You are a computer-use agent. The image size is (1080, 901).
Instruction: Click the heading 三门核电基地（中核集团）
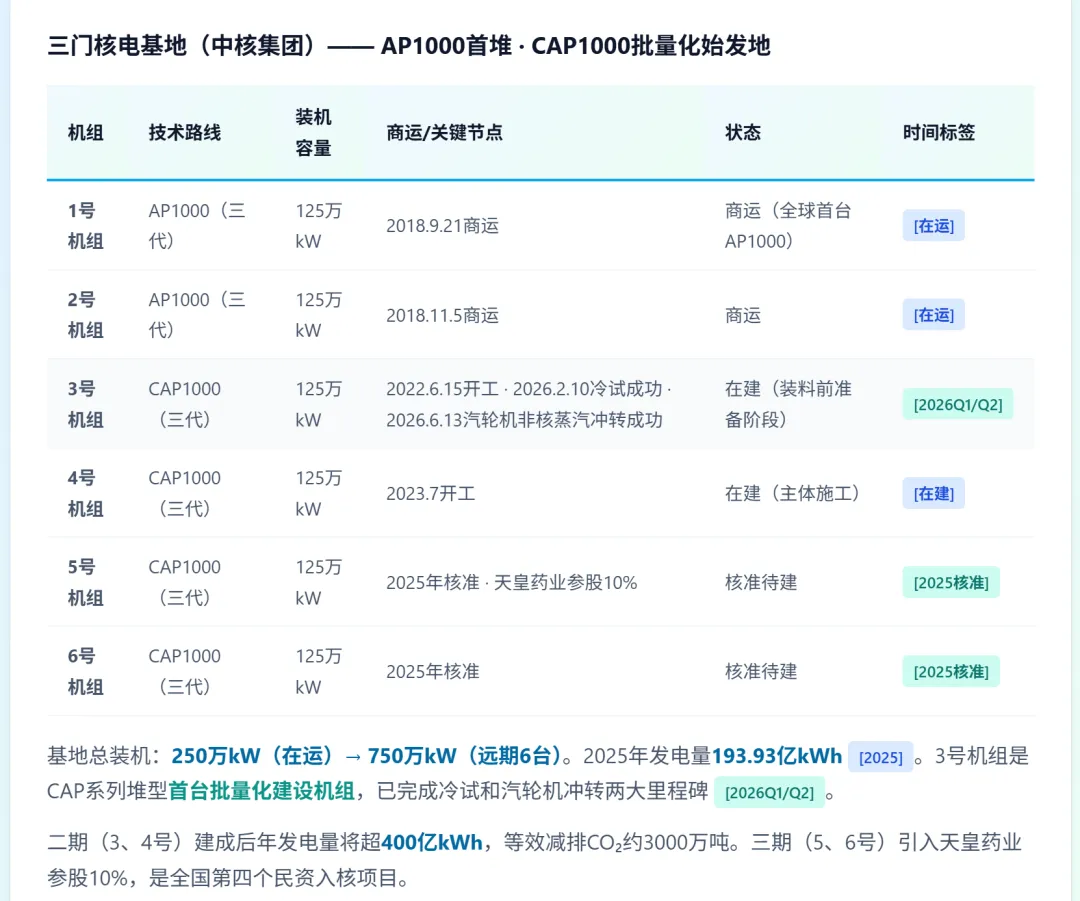181,45
